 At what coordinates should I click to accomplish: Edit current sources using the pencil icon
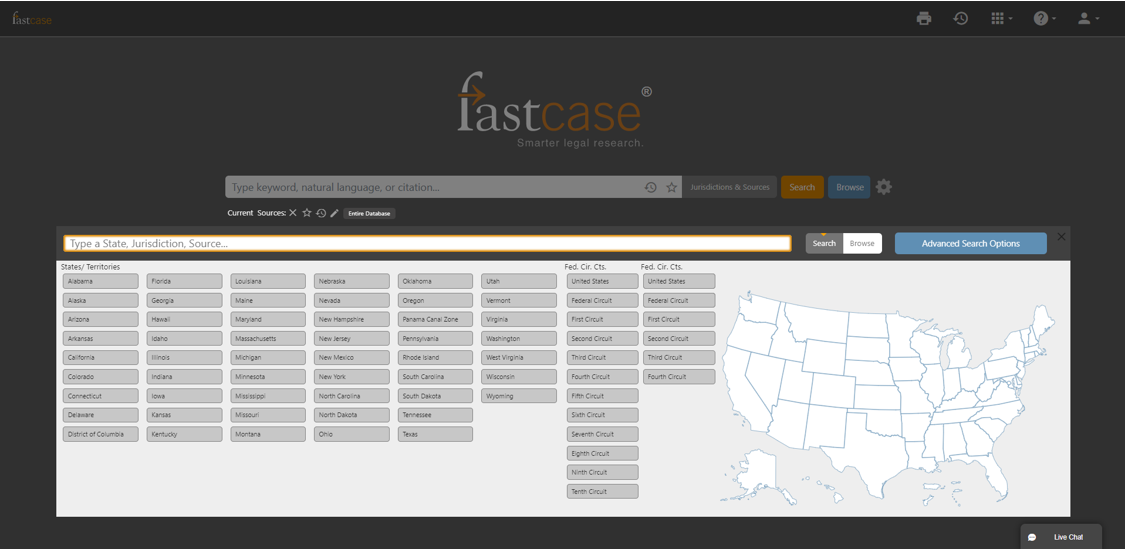335,213
